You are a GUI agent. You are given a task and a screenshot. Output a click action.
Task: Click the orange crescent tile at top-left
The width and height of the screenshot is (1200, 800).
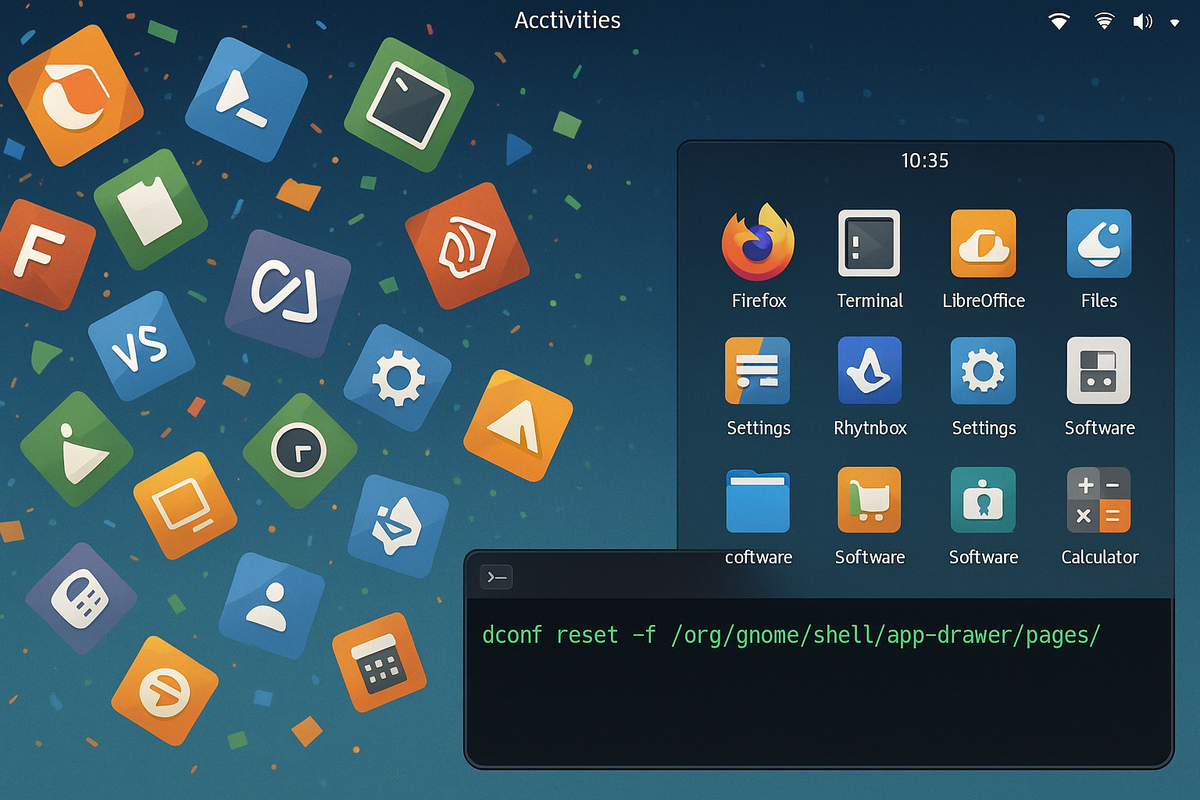[x=77, y=94]
